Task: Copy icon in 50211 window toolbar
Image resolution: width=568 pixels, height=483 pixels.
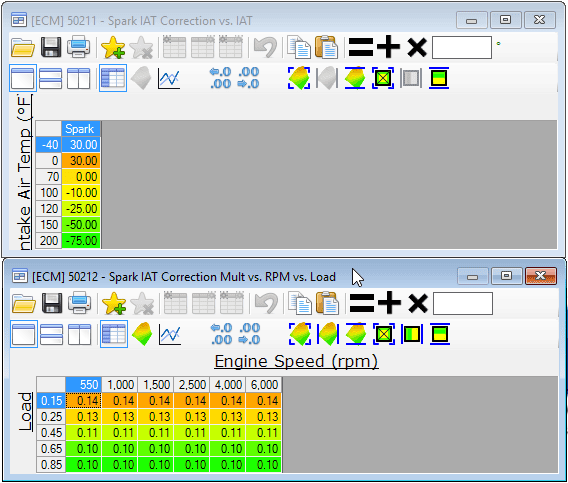Action: [x=299, y=47]
